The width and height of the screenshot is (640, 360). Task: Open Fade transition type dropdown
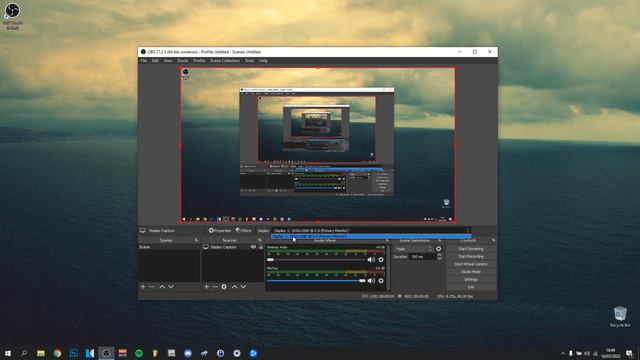(x=414, y=249)
